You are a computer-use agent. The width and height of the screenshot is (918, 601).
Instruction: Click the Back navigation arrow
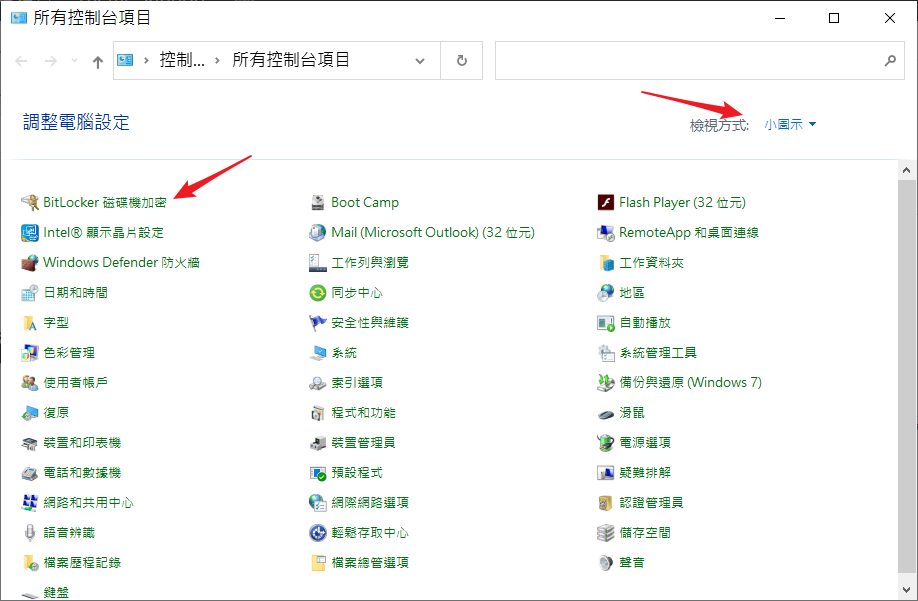[22, 60]
